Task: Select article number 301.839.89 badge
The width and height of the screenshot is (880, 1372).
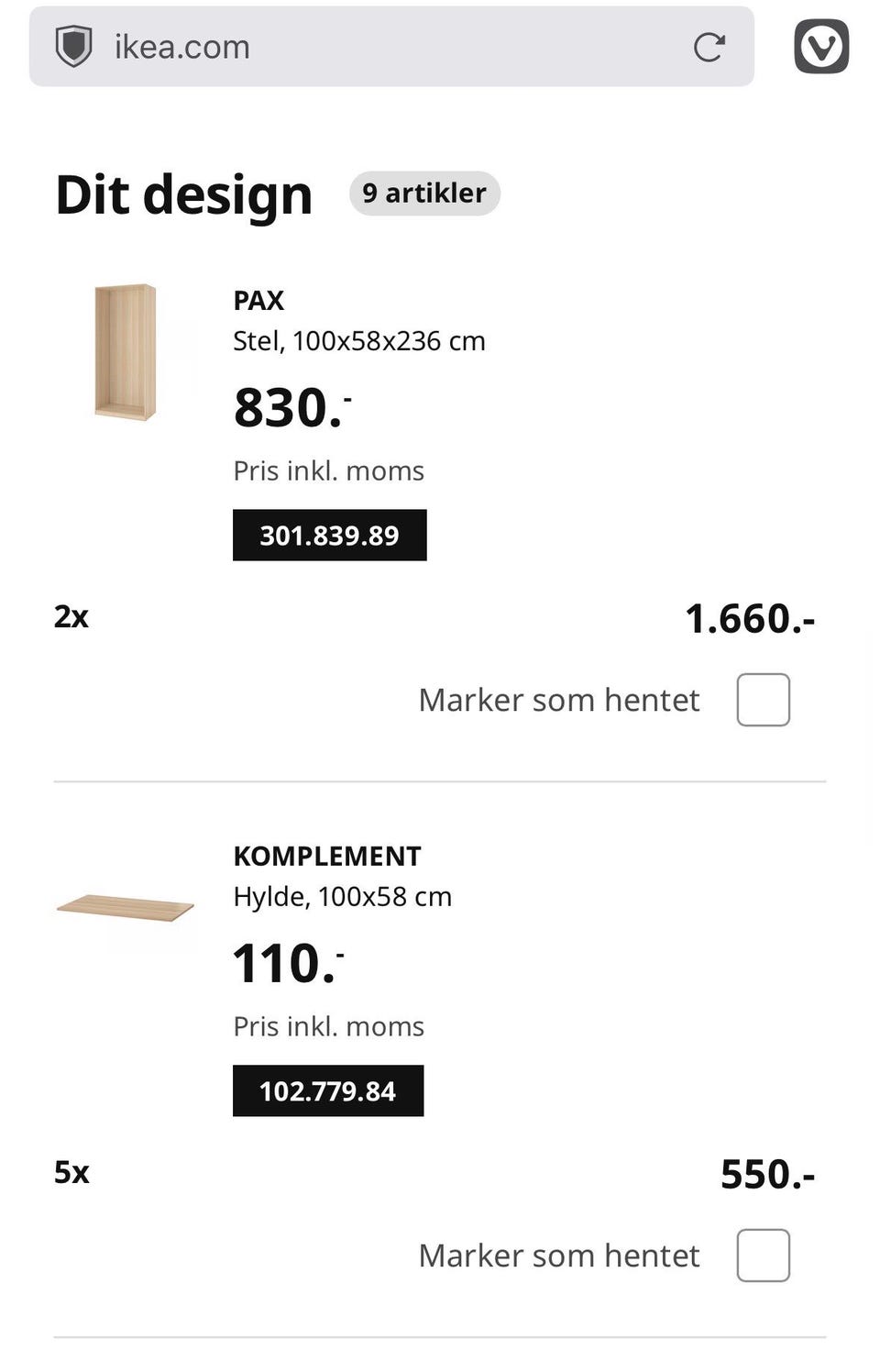Action: (329, 536)
